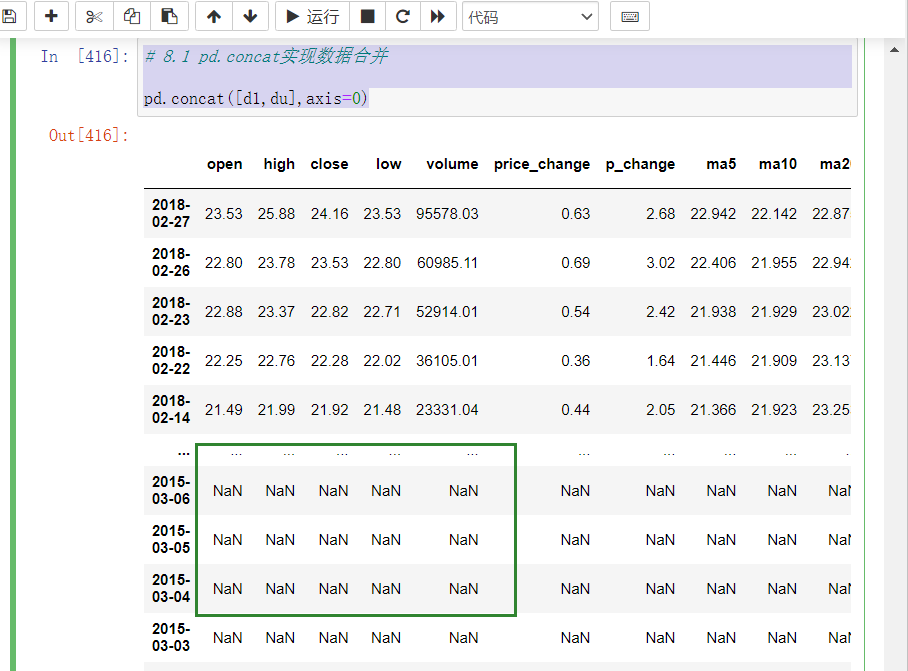
Task: Select close value 24.16
Action: pyautogui.click(x=329, y=214)
